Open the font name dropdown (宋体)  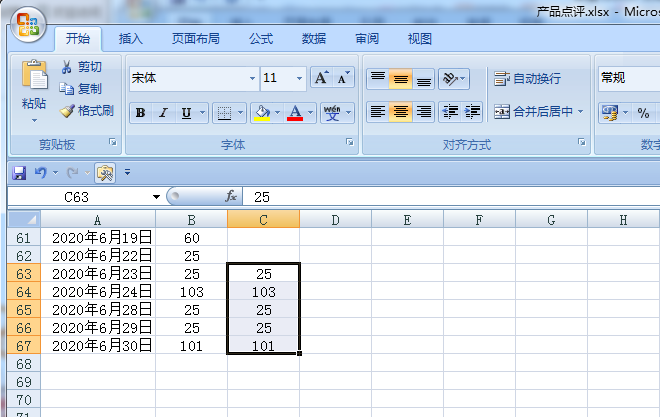[252, 78]
